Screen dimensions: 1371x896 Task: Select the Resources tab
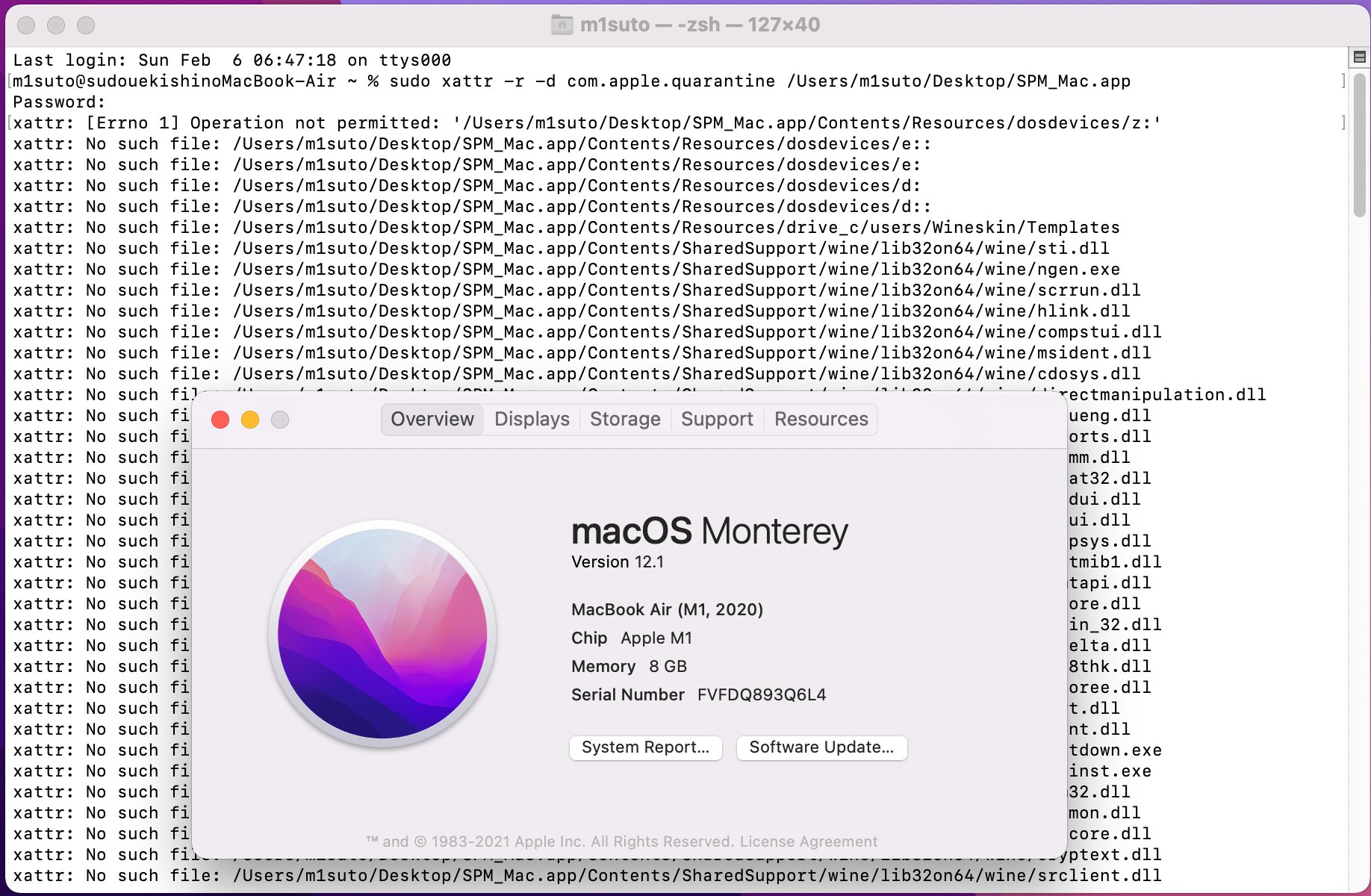(x=821, y=419)
